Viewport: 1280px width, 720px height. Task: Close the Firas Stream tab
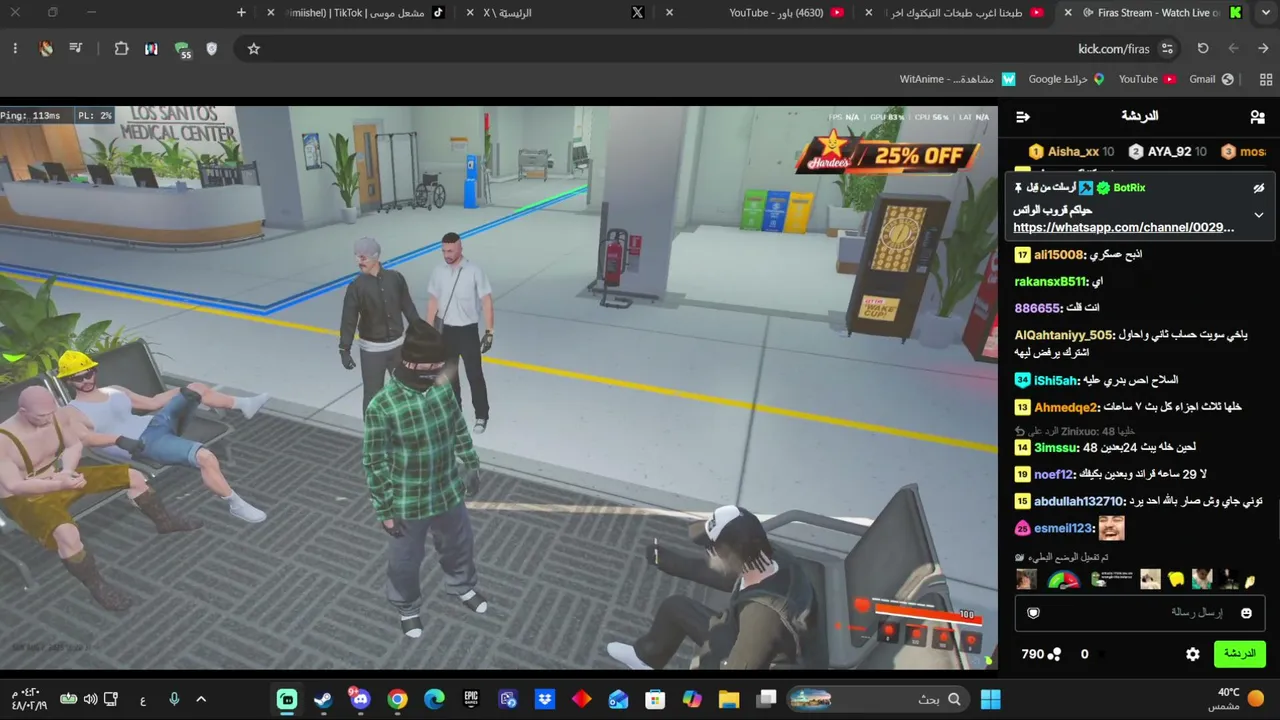(1068, 13)
